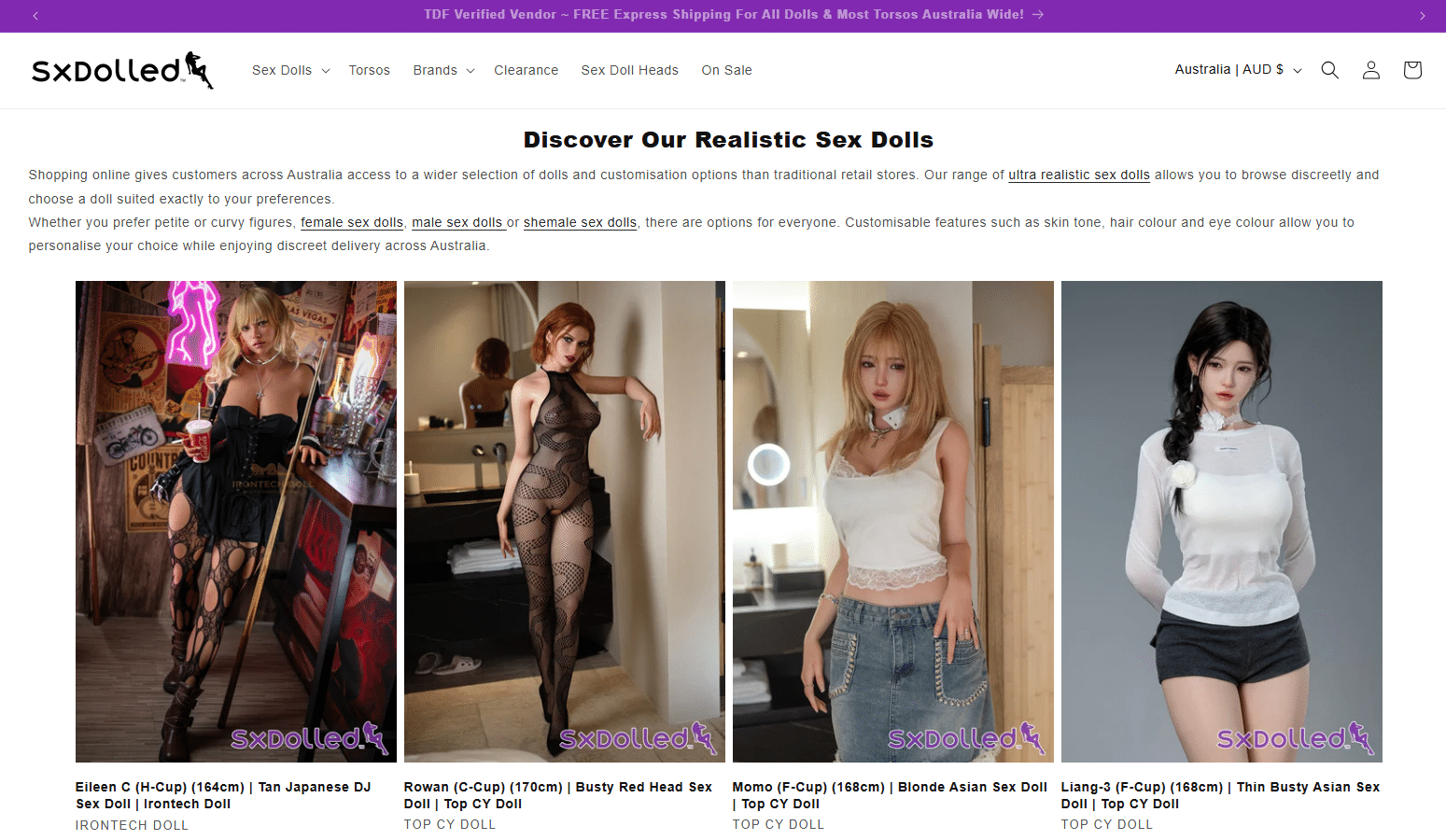The width and height of the screenshot is (1446, 840).
Task: Open Momo (F-Cup) (168cm) product title
Action: pyautogui.click(x=890, y=795)
